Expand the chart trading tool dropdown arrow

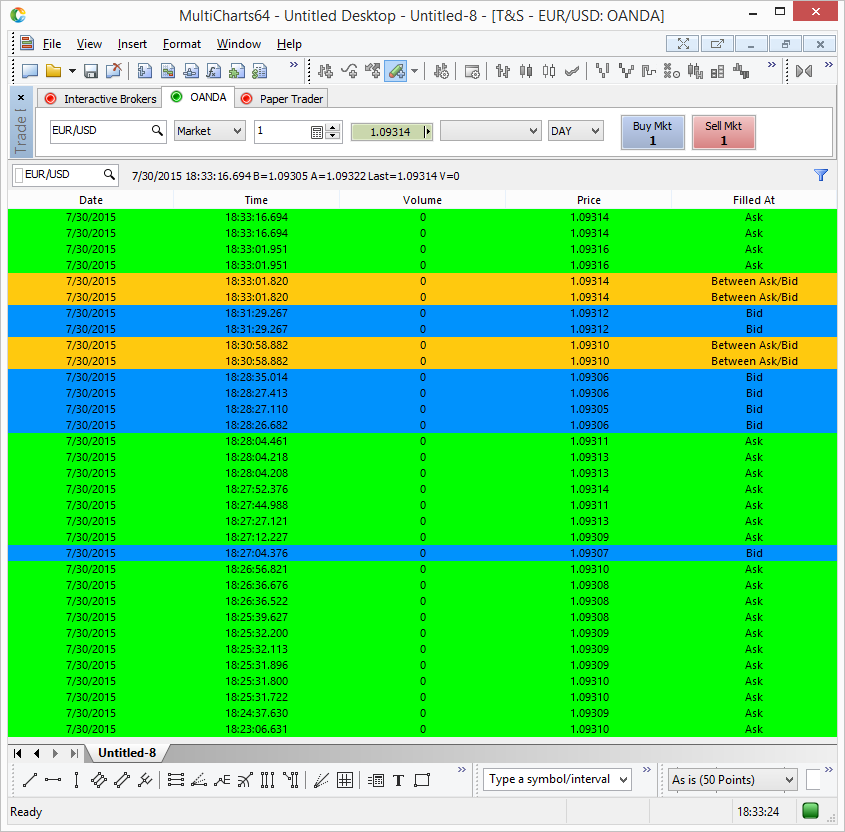(x=414, y=71)
